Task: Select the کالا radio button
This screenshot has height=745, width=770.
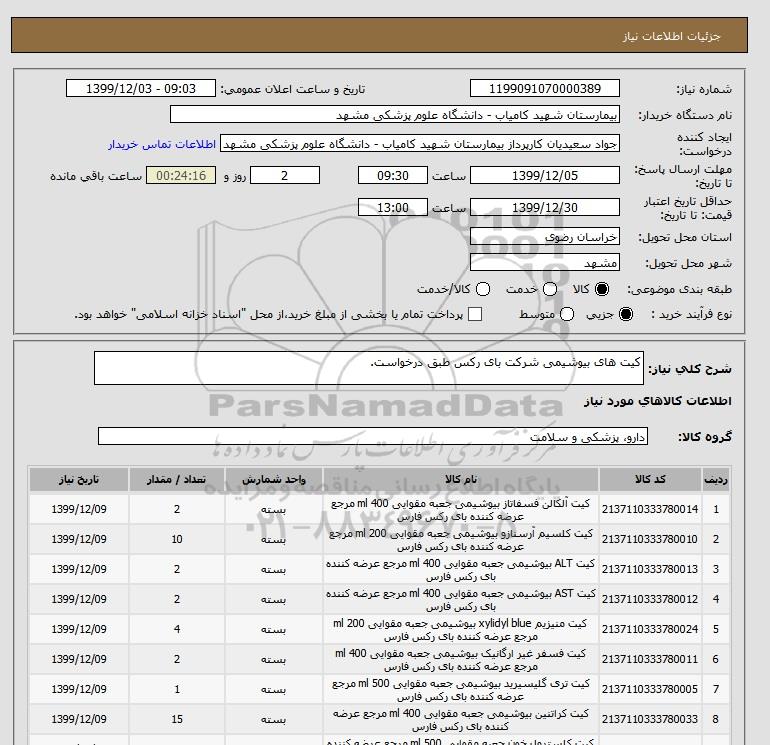Action: point(602,289)
